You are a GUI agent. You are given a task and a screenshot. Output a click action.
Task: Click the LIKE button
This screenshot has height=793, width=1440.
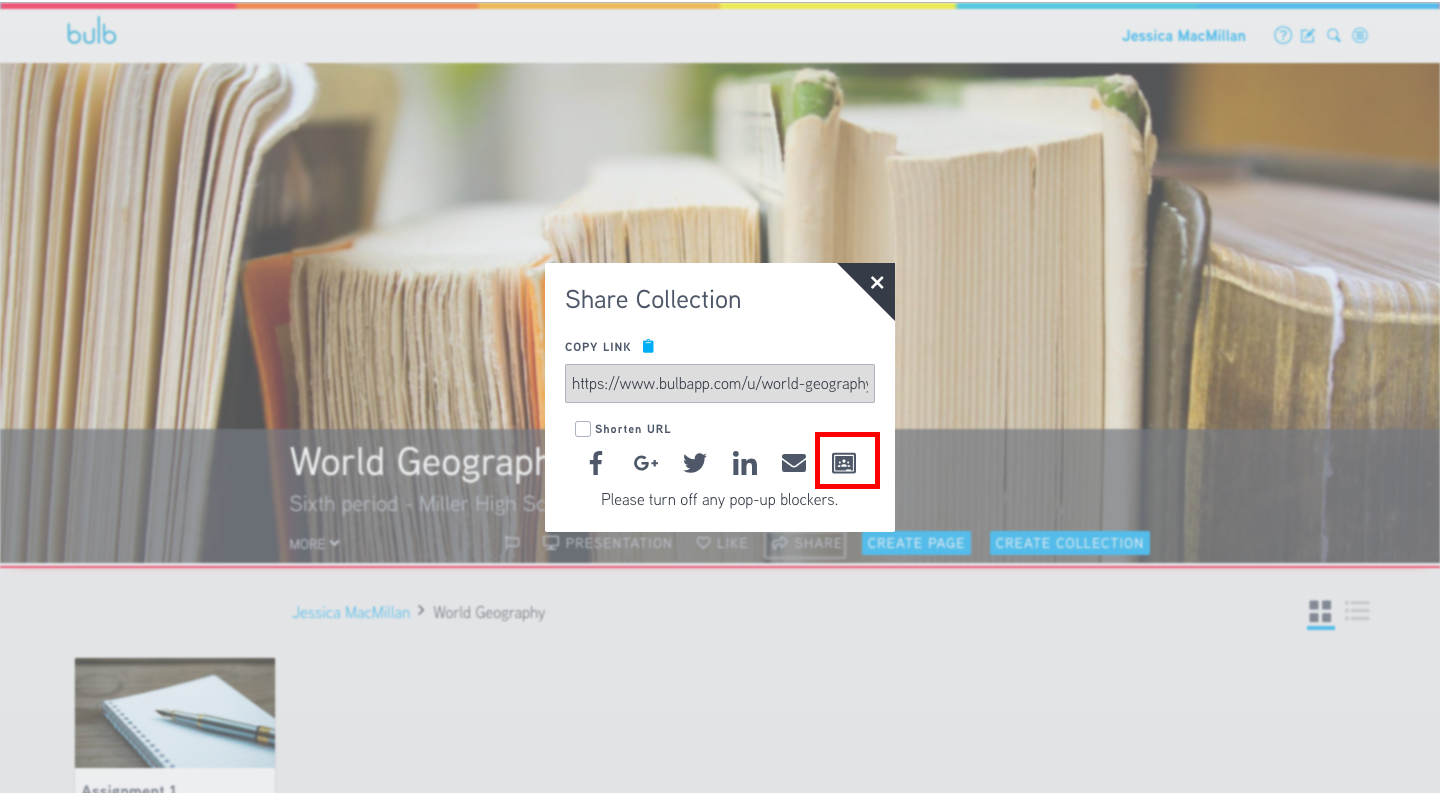[722, 543]
